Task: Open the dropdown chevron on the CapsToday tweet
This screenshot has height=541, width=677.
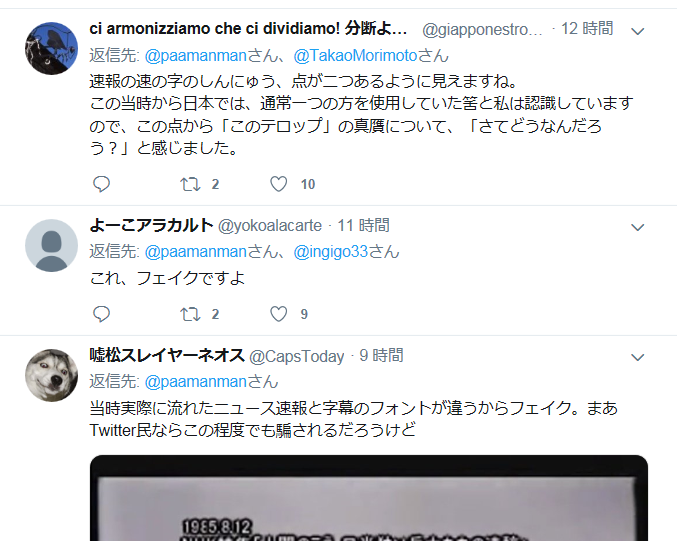Action: pos(637,357)
